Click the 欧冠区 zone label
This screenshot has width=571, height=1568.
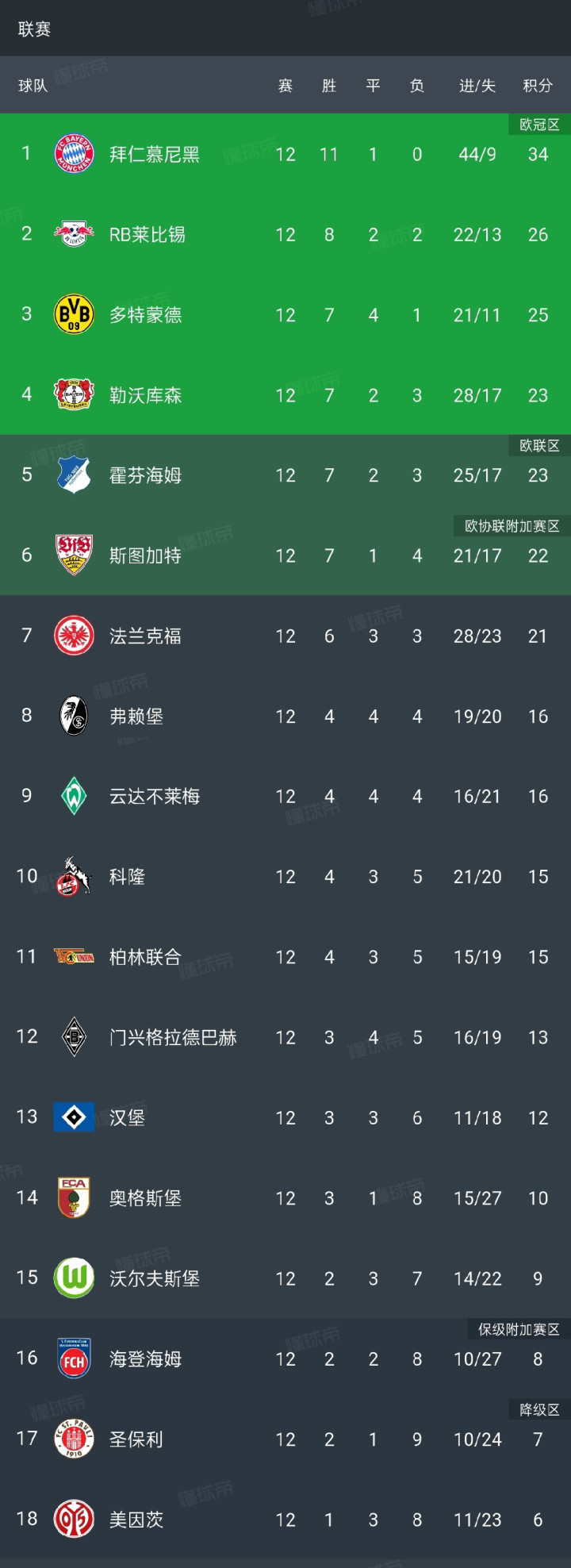(x=539, y=125)
